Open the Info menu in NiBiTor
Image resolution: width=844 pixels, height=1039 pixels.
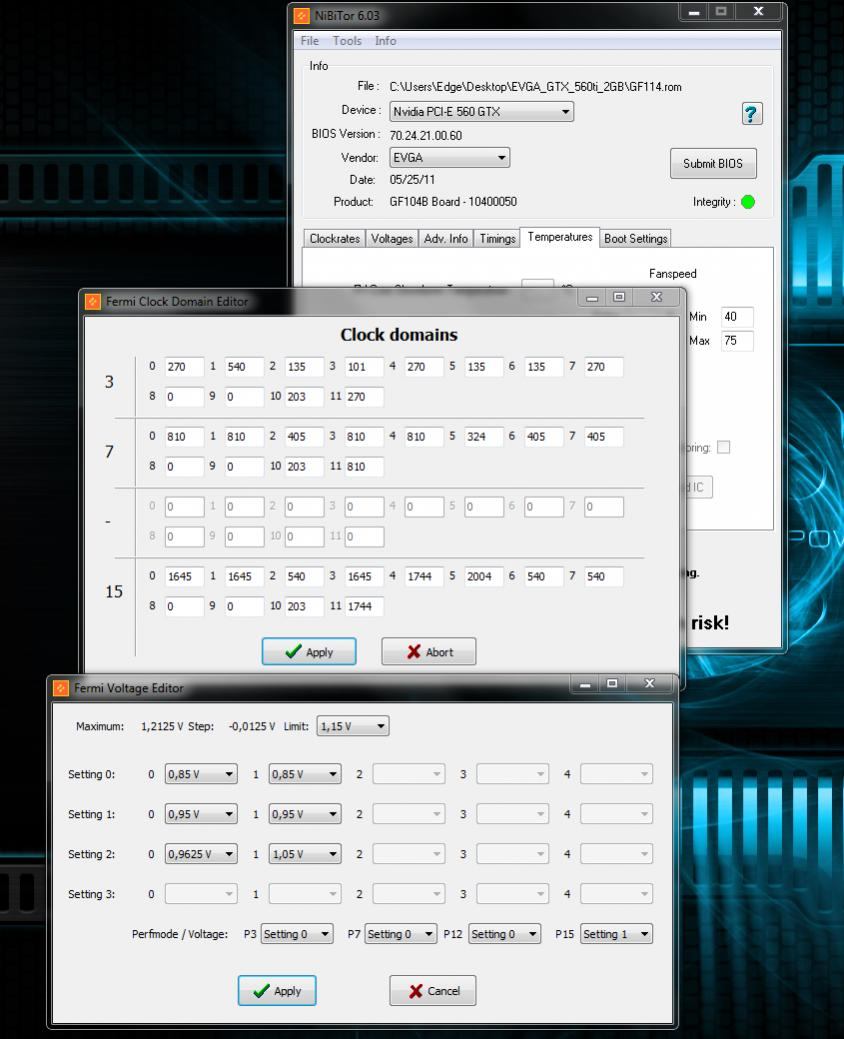386,40
